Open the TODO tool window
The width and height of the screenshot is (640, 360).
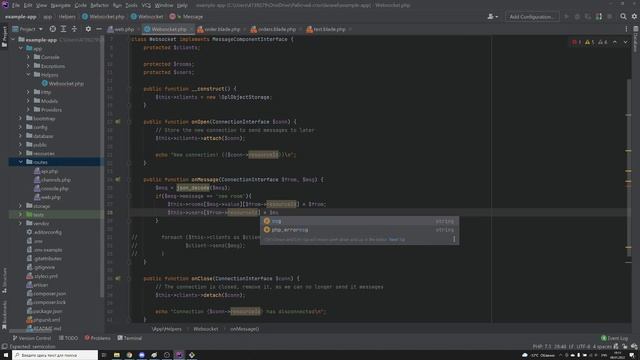(68, 338)
